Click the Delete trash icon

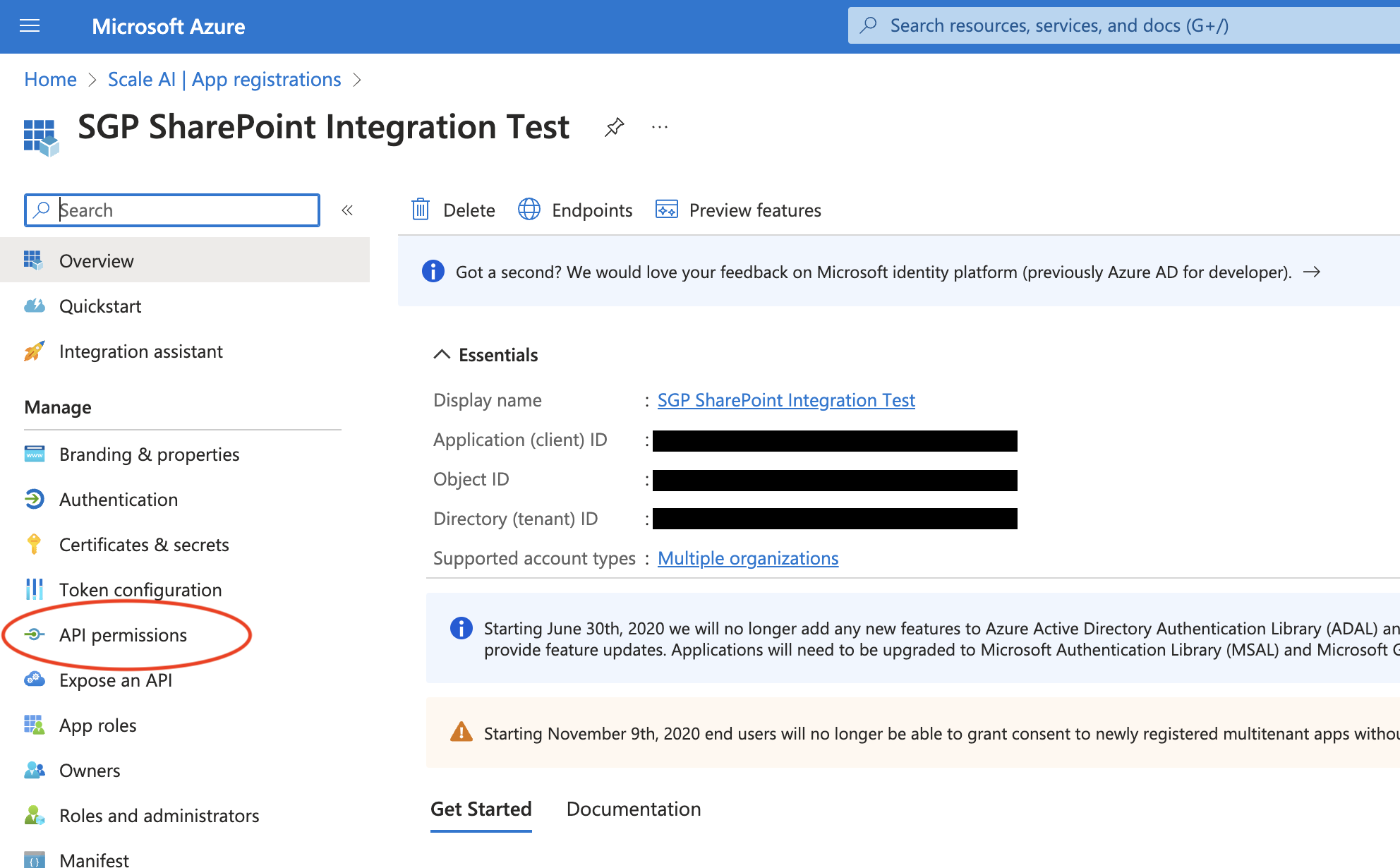pos(421,210)
